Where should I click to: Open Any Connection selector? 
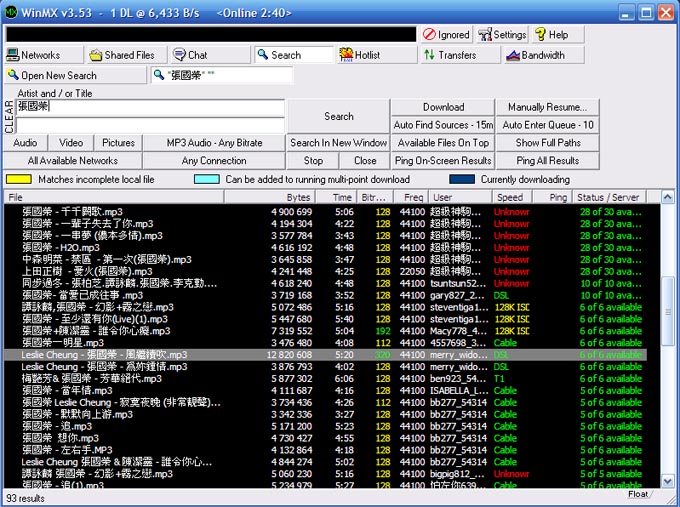[x=214, y=160]
